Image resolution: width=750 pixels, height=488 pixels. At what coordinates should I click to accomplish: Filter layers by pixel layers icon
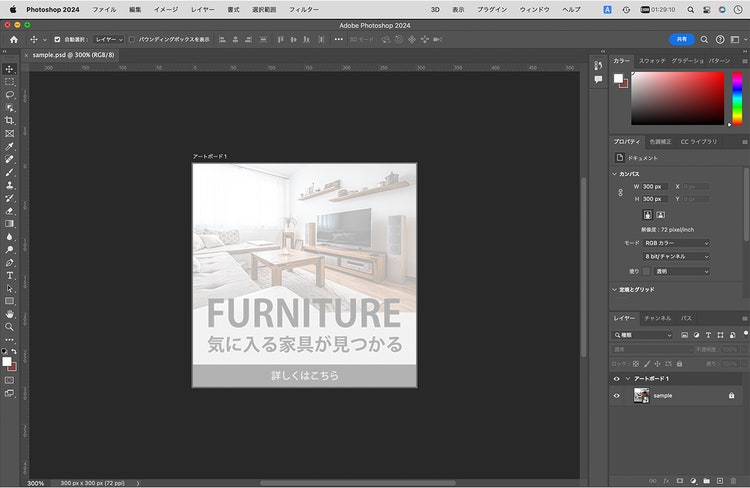click(684, 335)
